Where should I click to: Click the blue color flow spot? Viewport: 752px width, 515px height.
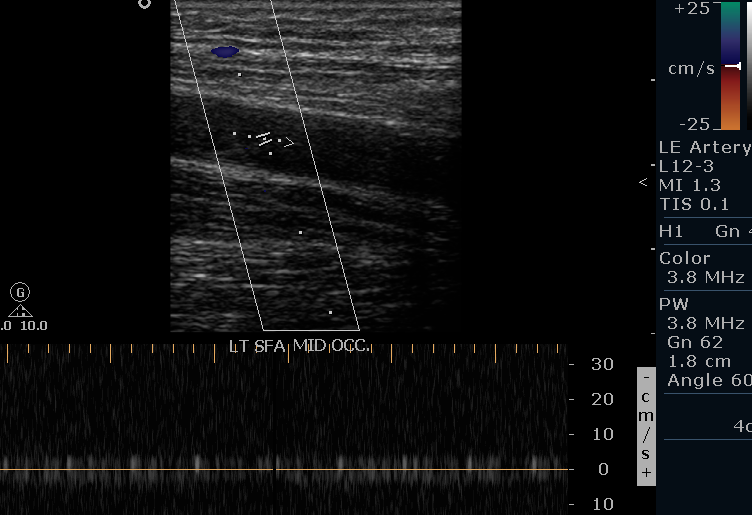point(225,51)
